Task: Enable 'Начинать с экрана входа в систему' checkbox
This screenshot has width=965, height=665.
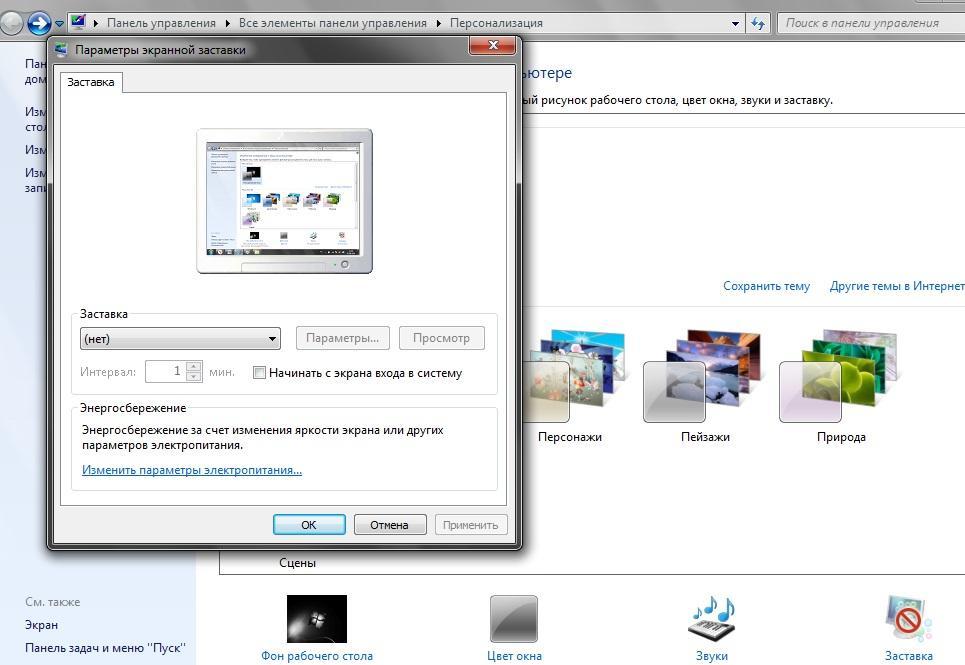Action: coord(260,373)
